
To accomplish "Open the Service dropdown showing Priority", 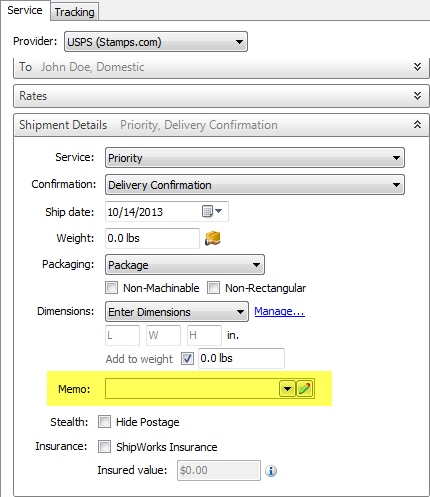I will coord(255,158).
